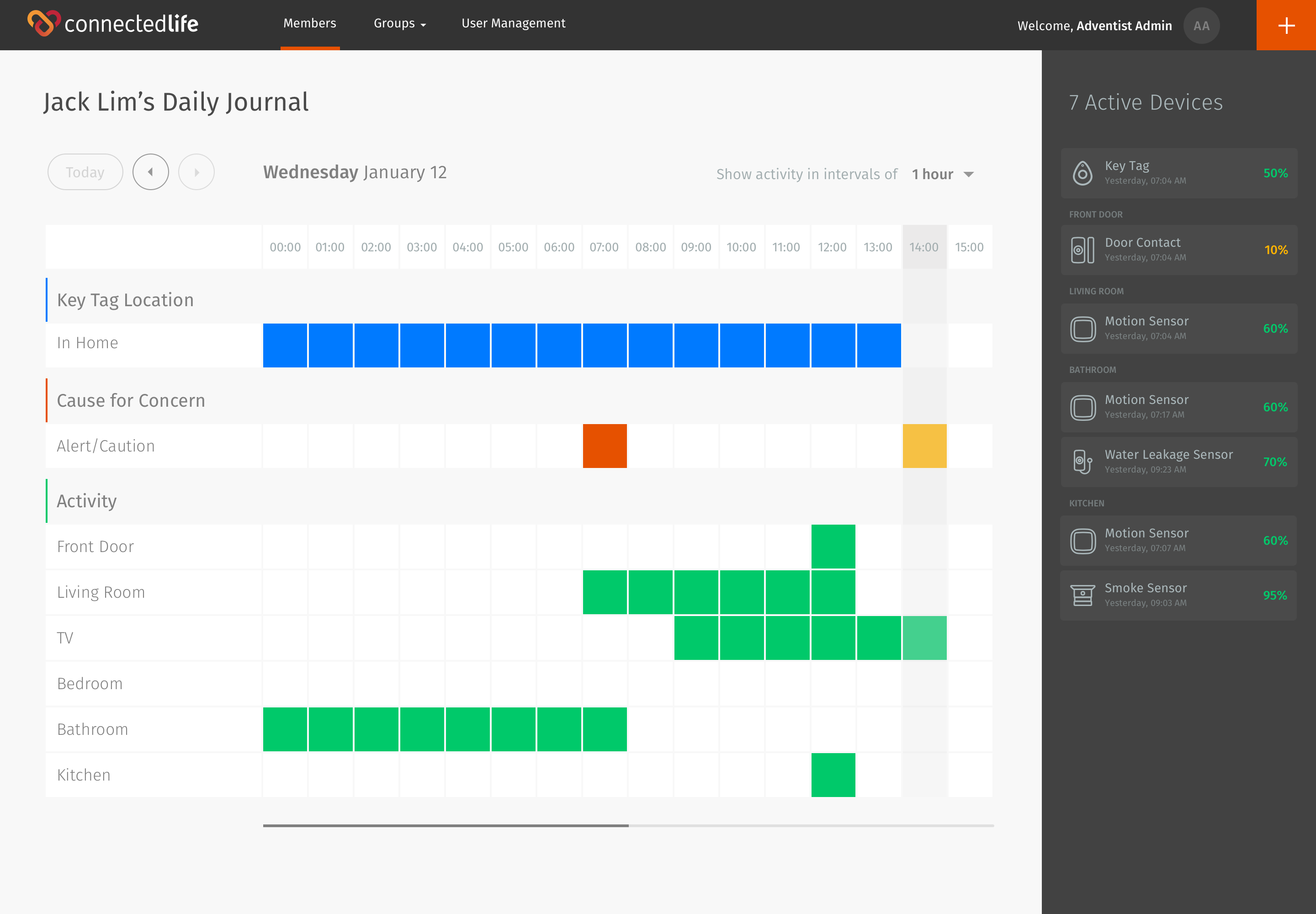The height and width of the screenshot is (914, 1316).
Task: Click the 14:00 time column header
Action: pyautogui.click(x=925, y=247)
